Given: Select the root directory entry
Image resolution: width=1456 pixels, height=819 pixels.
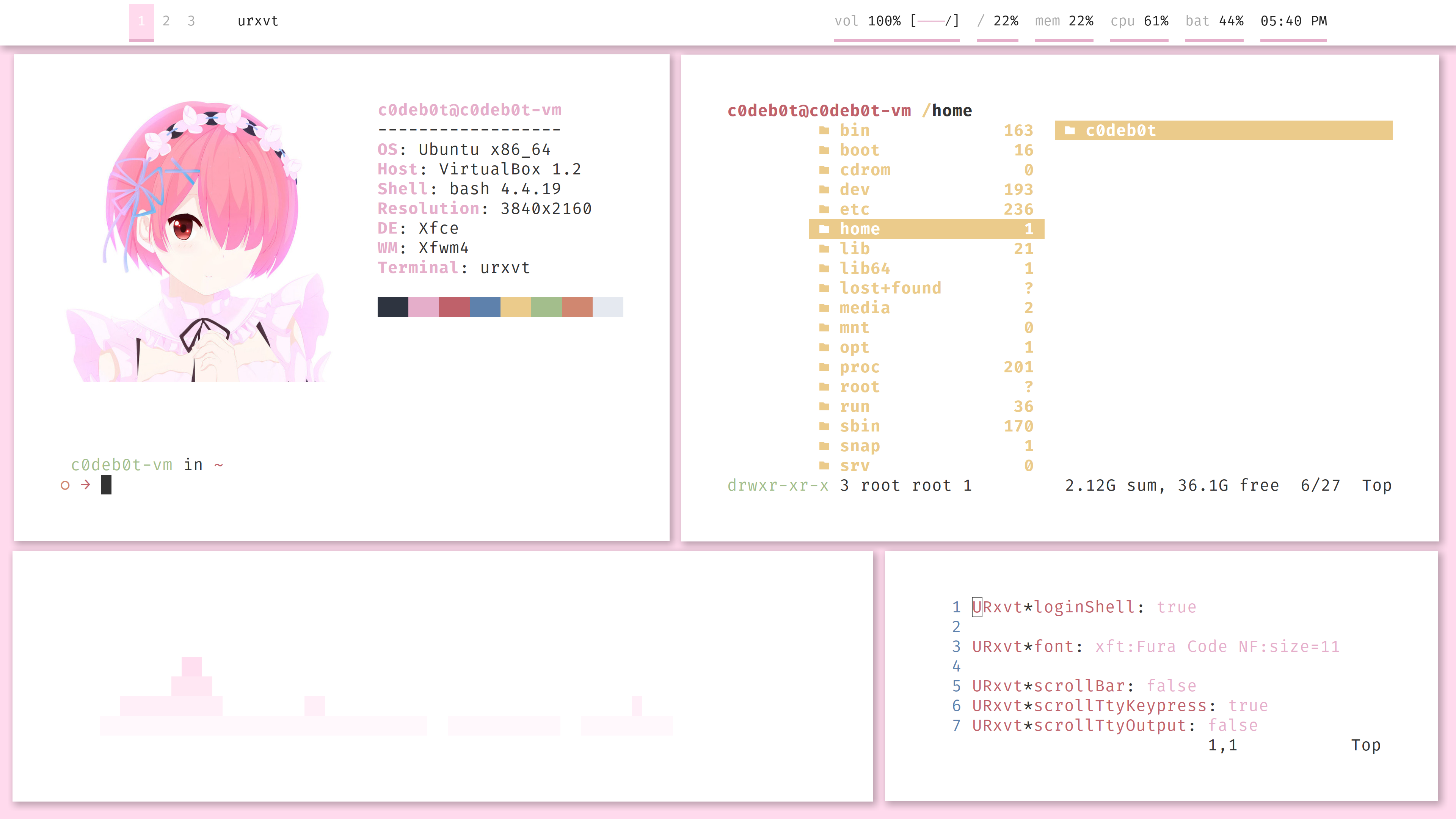Looking at the screenshot, I should point(859,387).
